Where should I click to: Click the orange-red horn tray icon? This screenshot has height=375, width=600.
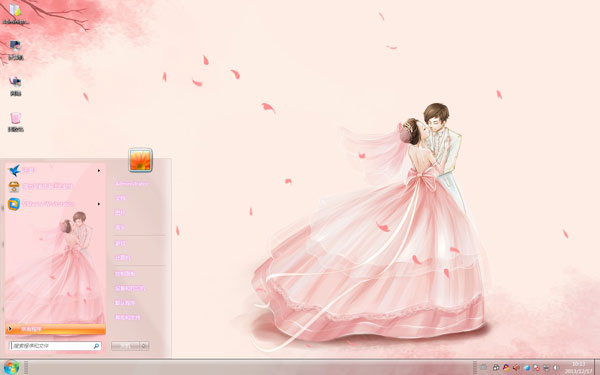pos(516,367)
